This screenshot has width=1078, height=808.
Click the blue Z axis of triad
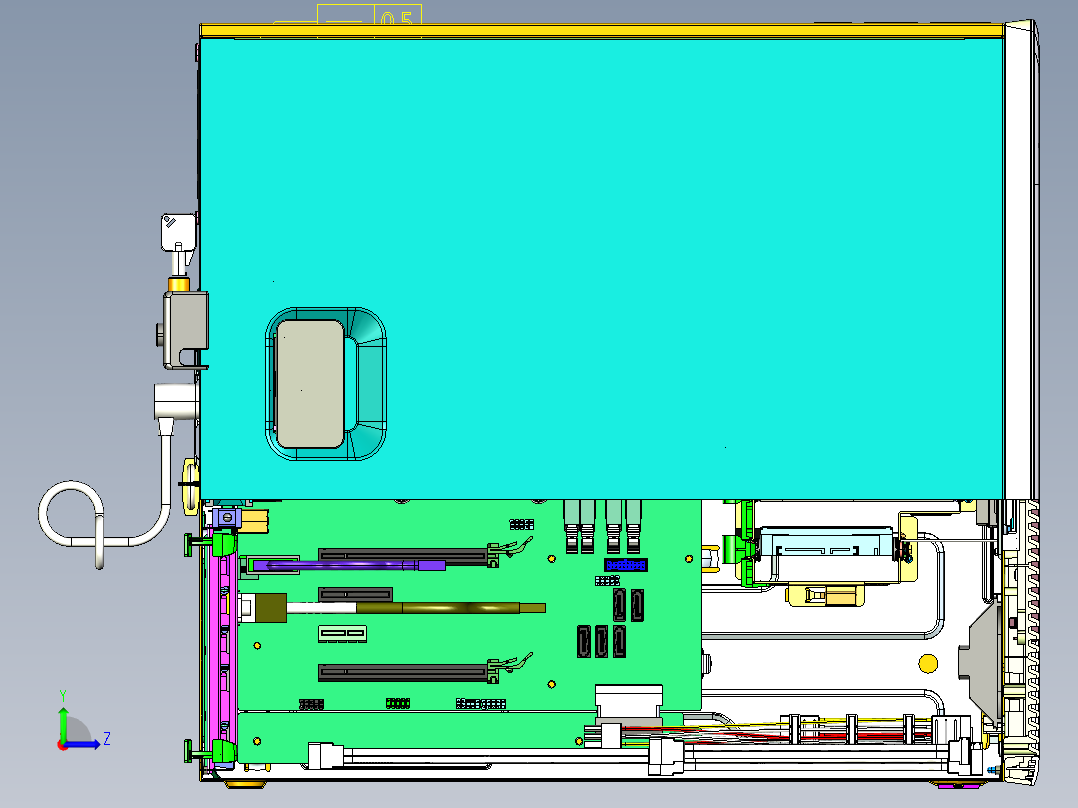coord(82,744)
